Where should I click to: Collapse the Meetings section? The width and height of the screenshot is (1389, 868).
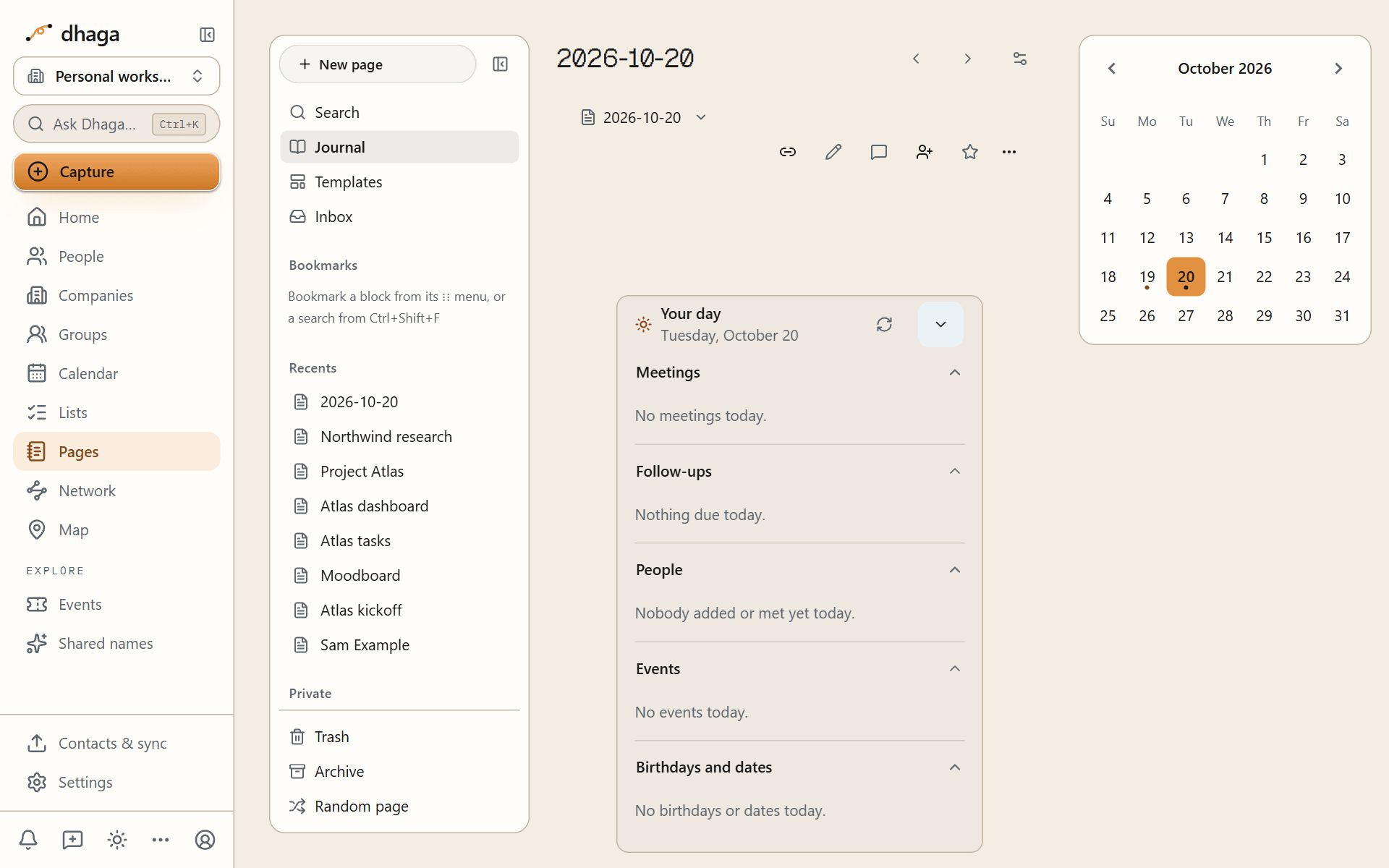tap(955, 373)
